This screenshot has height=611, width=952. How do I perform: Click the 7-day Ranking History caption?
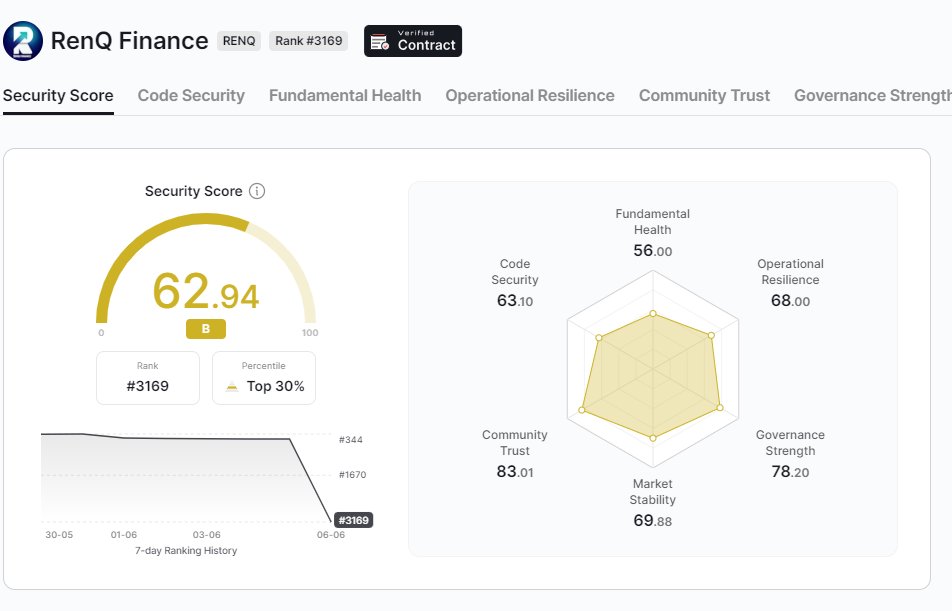(x=186, y=551)
